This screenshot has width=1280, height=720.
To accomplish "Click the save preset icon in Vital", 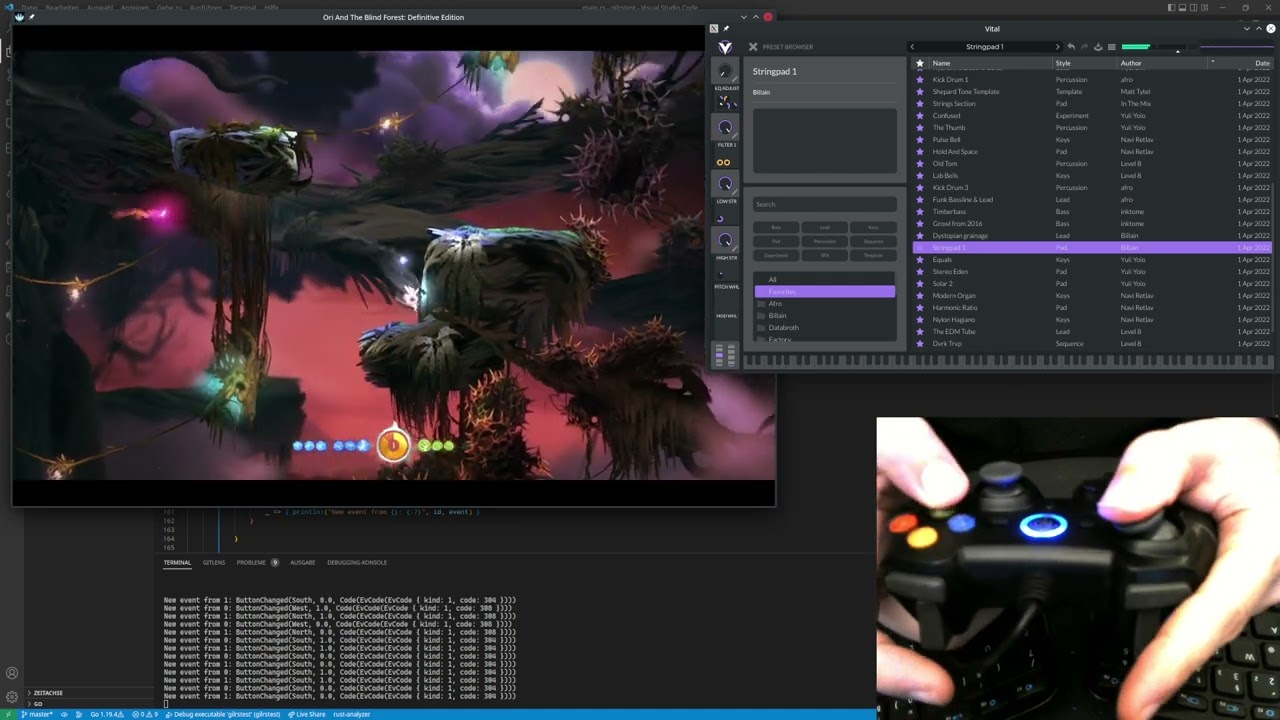I will click(1098, 47).
